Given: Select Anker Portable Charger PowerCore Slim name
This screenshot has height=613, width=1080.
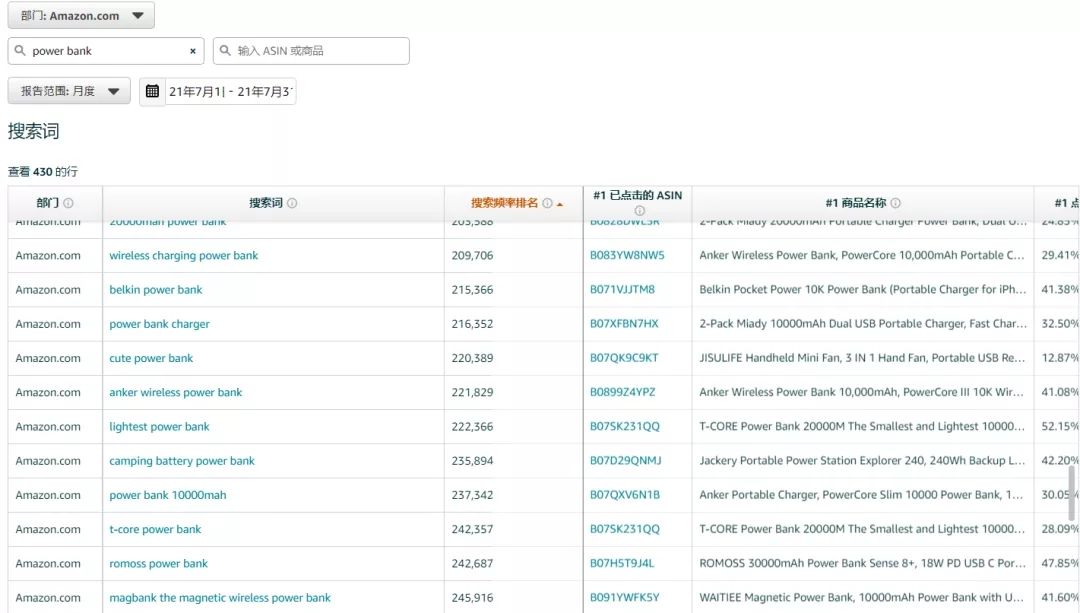Looking at the screenshot, I should [x=861, y=495].
